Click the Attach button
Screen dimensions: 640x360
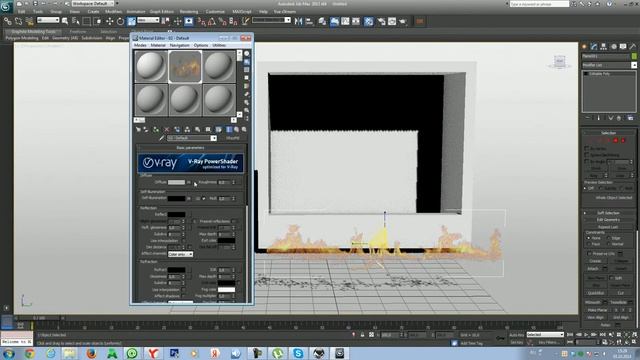[593, 269]
